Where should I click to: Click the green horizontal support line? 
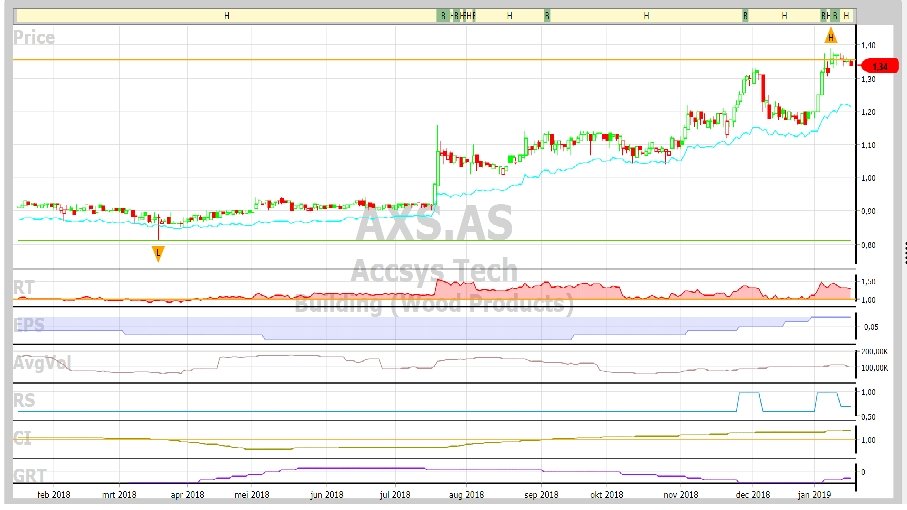[434, 240]
